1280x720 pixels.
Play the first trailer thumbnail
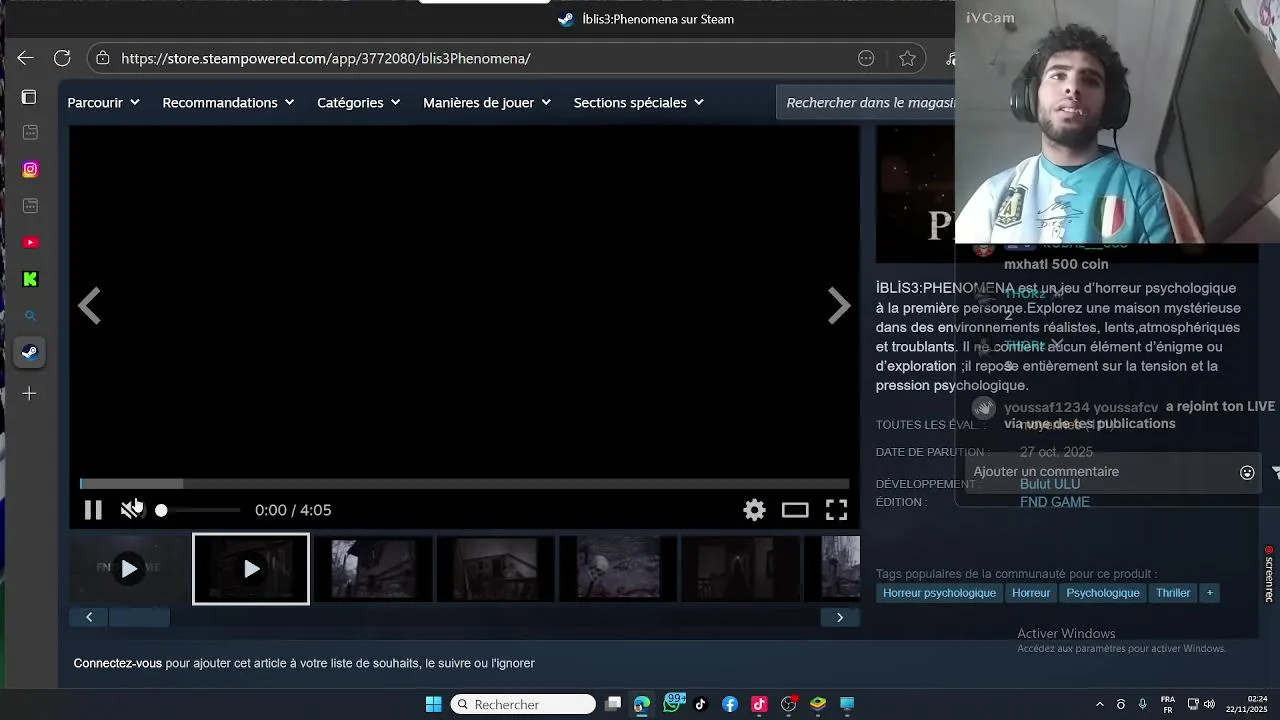(129, 569)
